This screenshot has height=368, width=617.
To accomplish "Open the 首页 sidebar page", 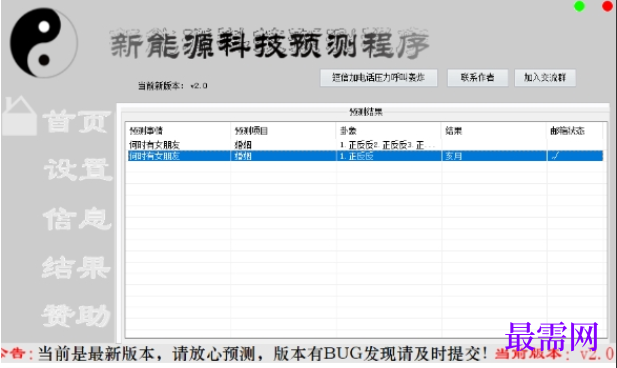I will point(76,121).
